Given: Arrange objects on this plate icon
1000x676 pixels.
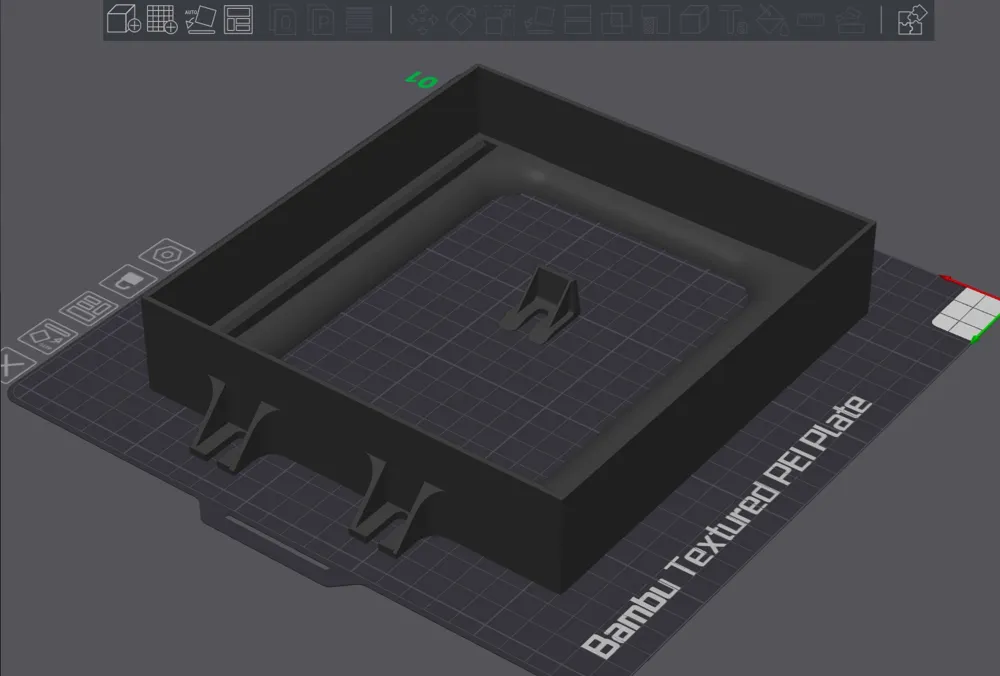Looking at the screenshot, I should click(x=88, y=308).
